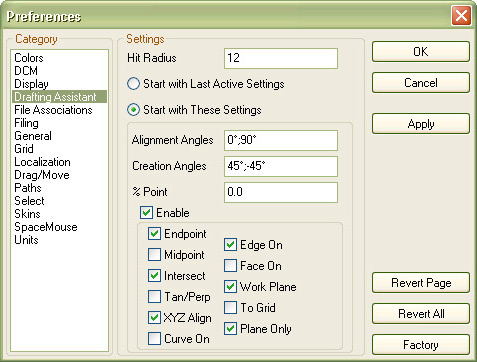477x362 pixels.
Task: Uncheck the Endpoint checkbox
Action: (x=154, y=234)
